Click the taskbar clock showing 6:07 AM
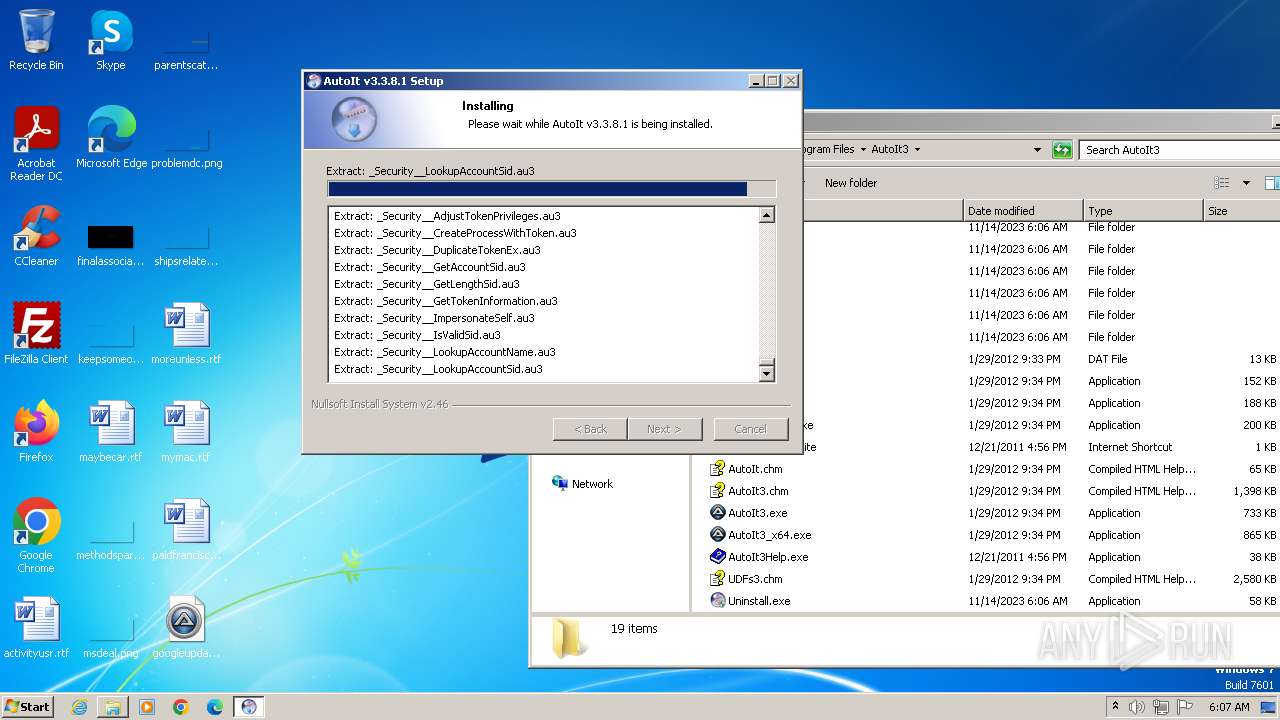1280x720 pixels. [x=1229, y=707]
